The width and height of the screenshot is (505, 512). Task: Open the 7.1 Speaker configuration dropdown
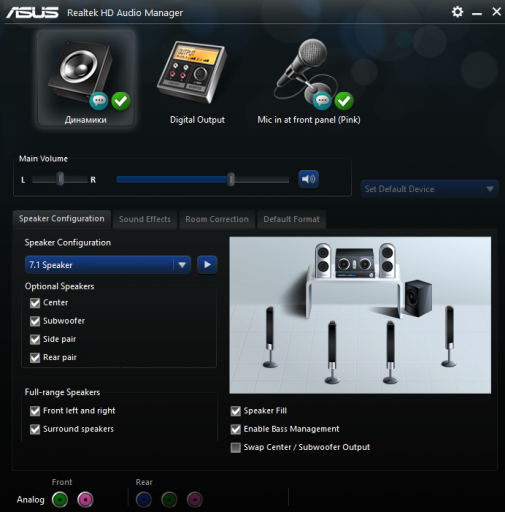pos(108,265)
